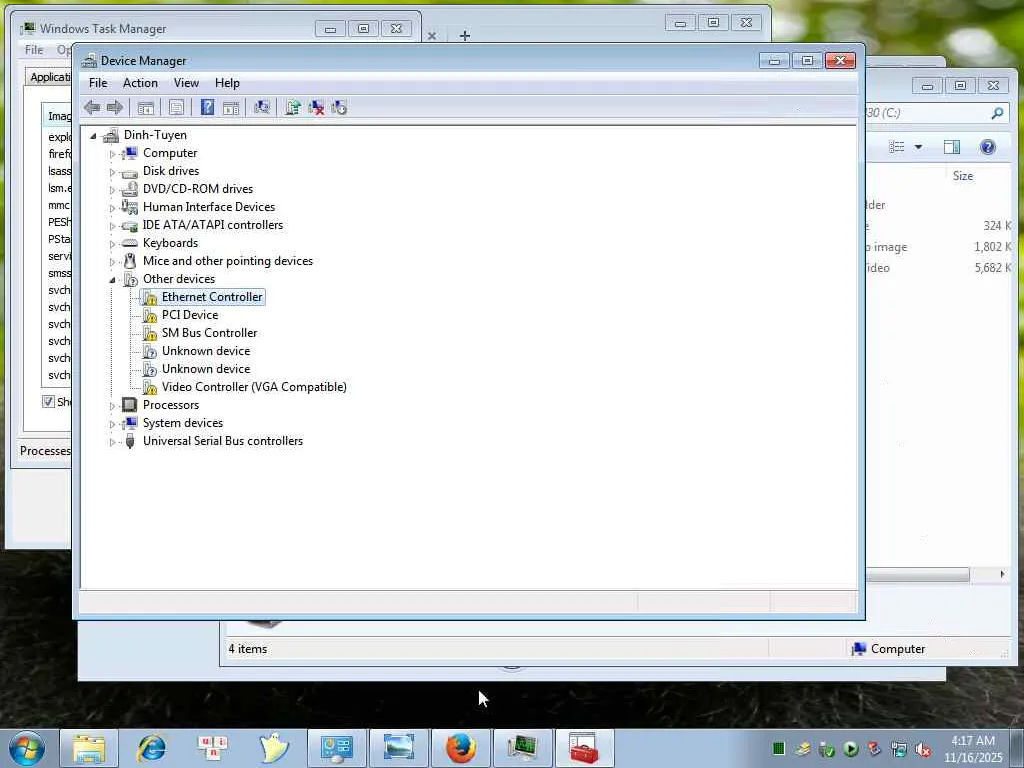Launch Internet Explorer from the taskbar
The image size is (1024, 768).
(x=151, y=748)
